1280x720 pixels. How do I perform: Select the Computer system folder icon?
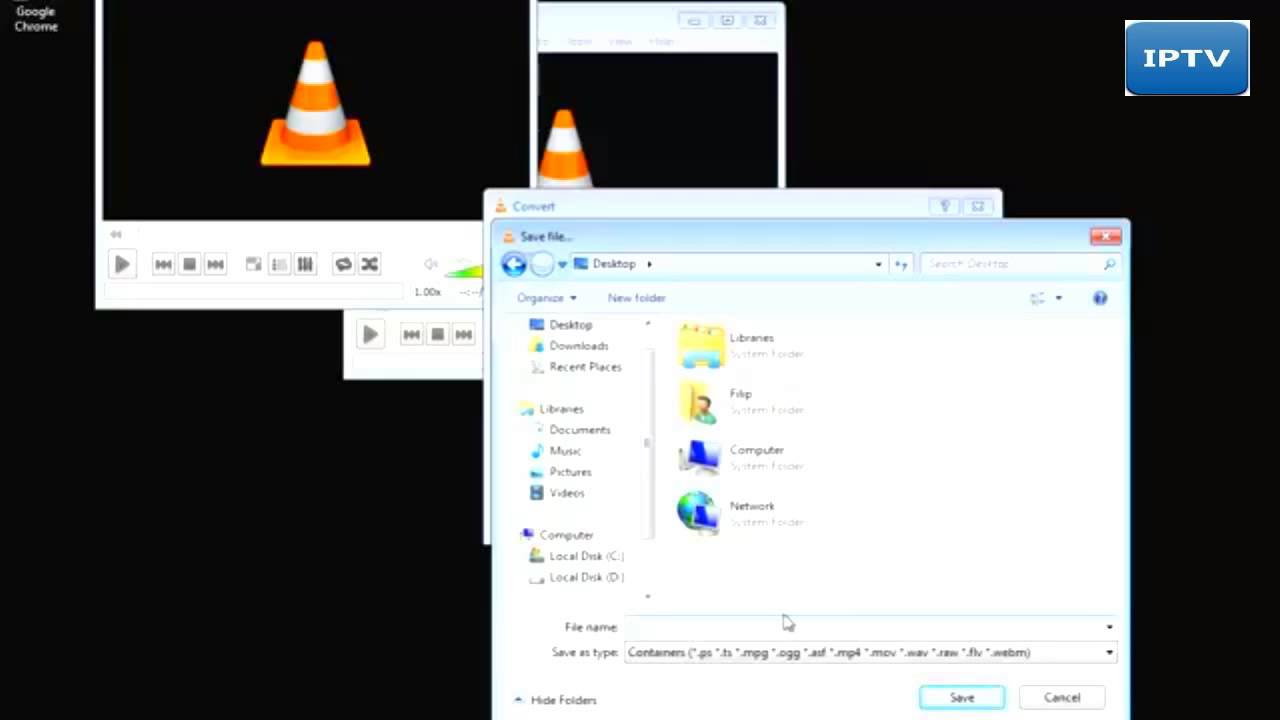click(x=701, y=458)
